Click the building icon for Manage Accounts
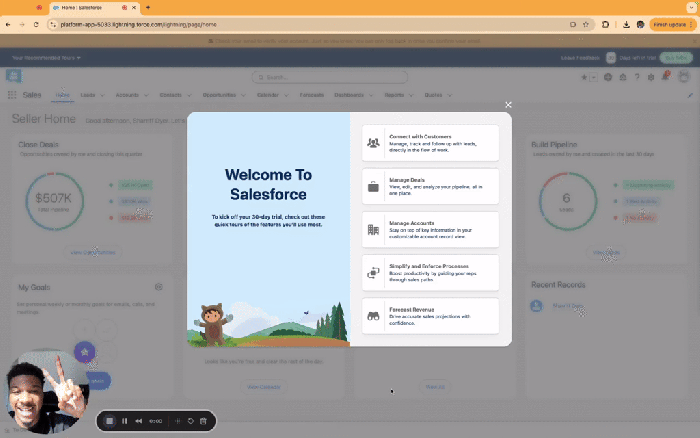 [x=373, y=229]
